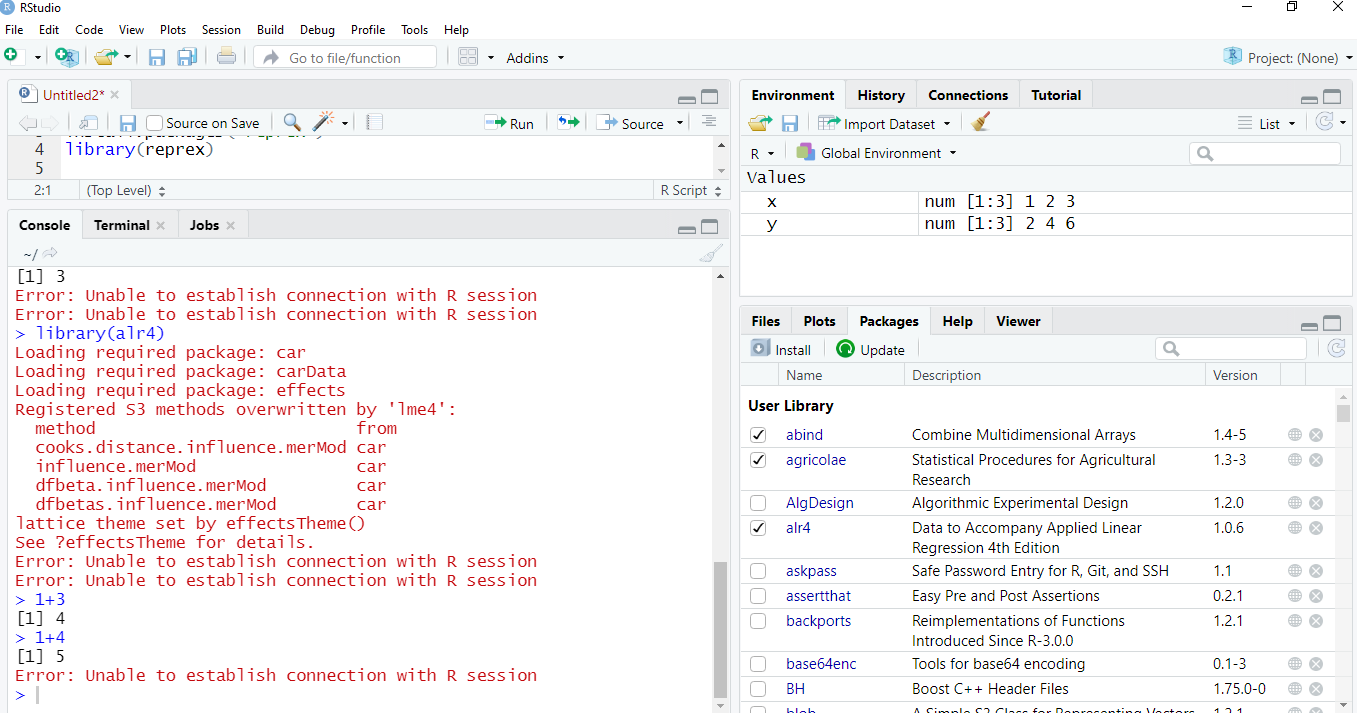Refresh the Packages list icon
Viewport: 1357px width, 713px height.
1337,348
